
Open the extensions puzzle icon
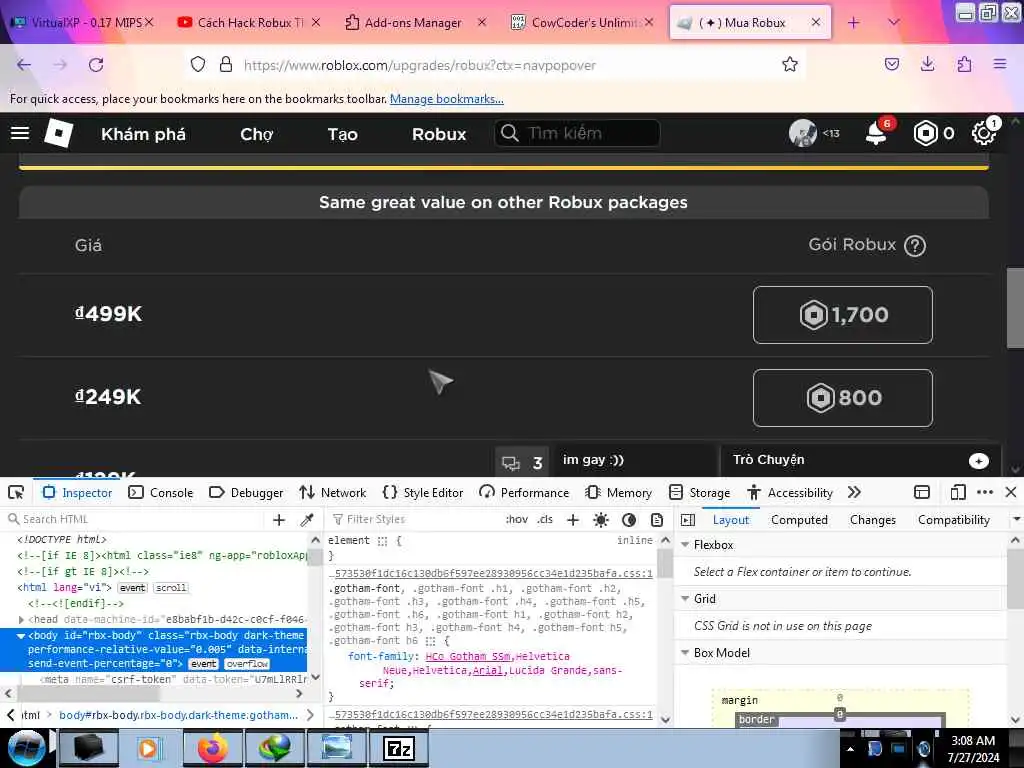(x=964, y=64)
